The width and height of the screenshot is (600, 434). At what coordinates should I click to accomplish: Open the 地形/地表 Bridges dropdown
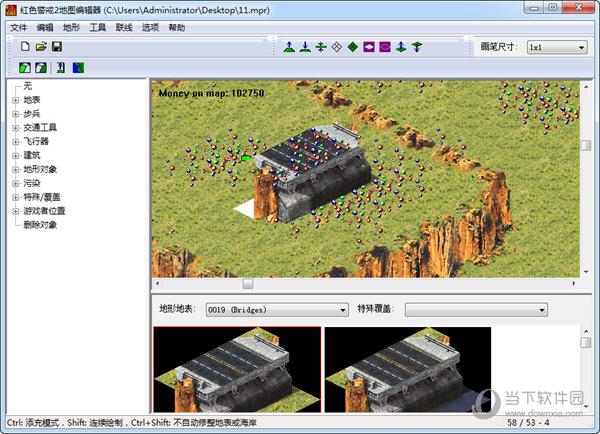(276, 310)
